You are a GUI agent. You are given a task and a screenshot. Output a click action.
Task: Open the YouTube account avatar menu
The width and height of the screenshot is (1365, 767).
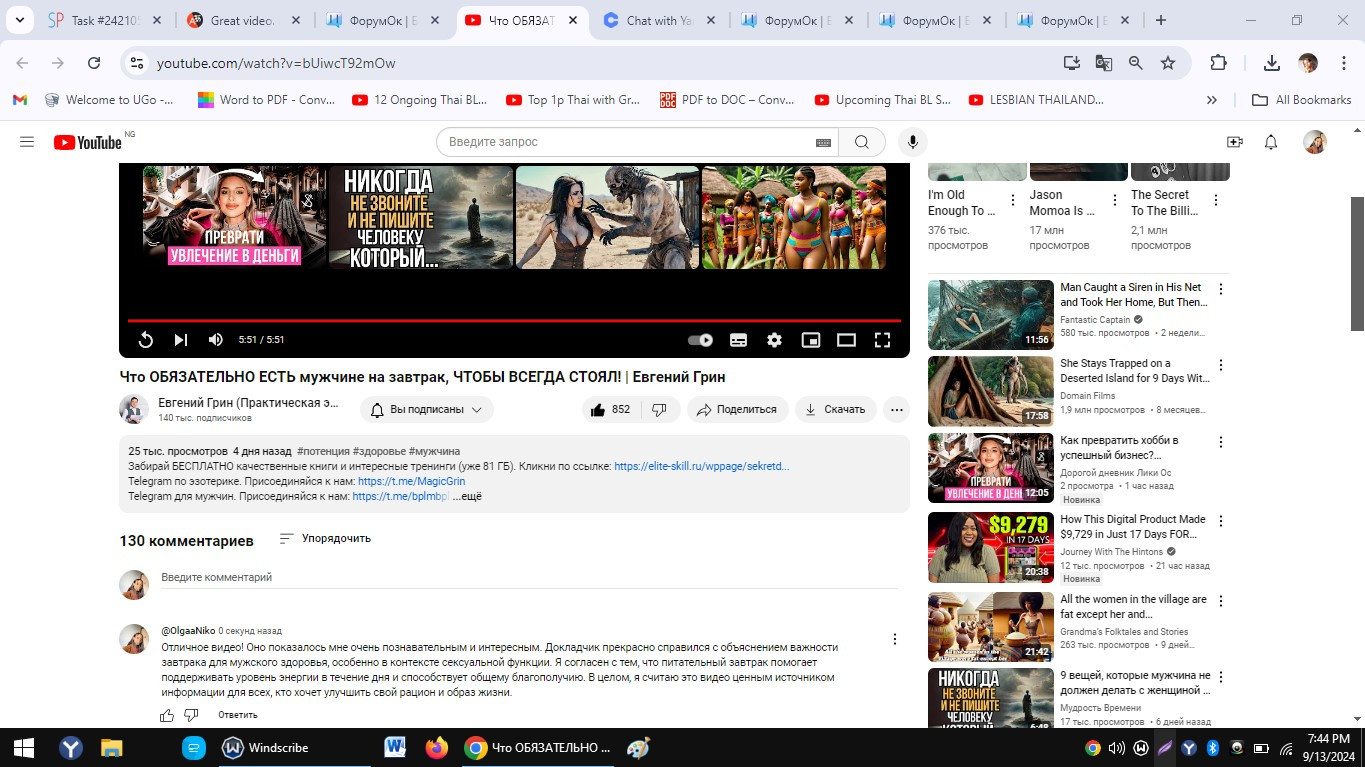pos(1315,142)
